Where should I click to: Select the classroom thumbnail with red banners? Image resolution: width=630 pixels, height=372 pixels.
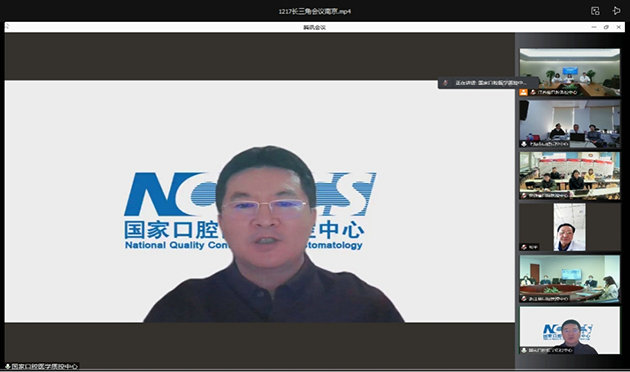pos(570,176)
